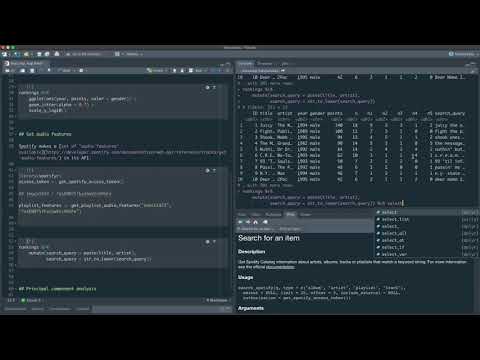The height and width of the screenshot is (360, 480).
Task: Switch to the Console tab
Action: pos(246,63)
